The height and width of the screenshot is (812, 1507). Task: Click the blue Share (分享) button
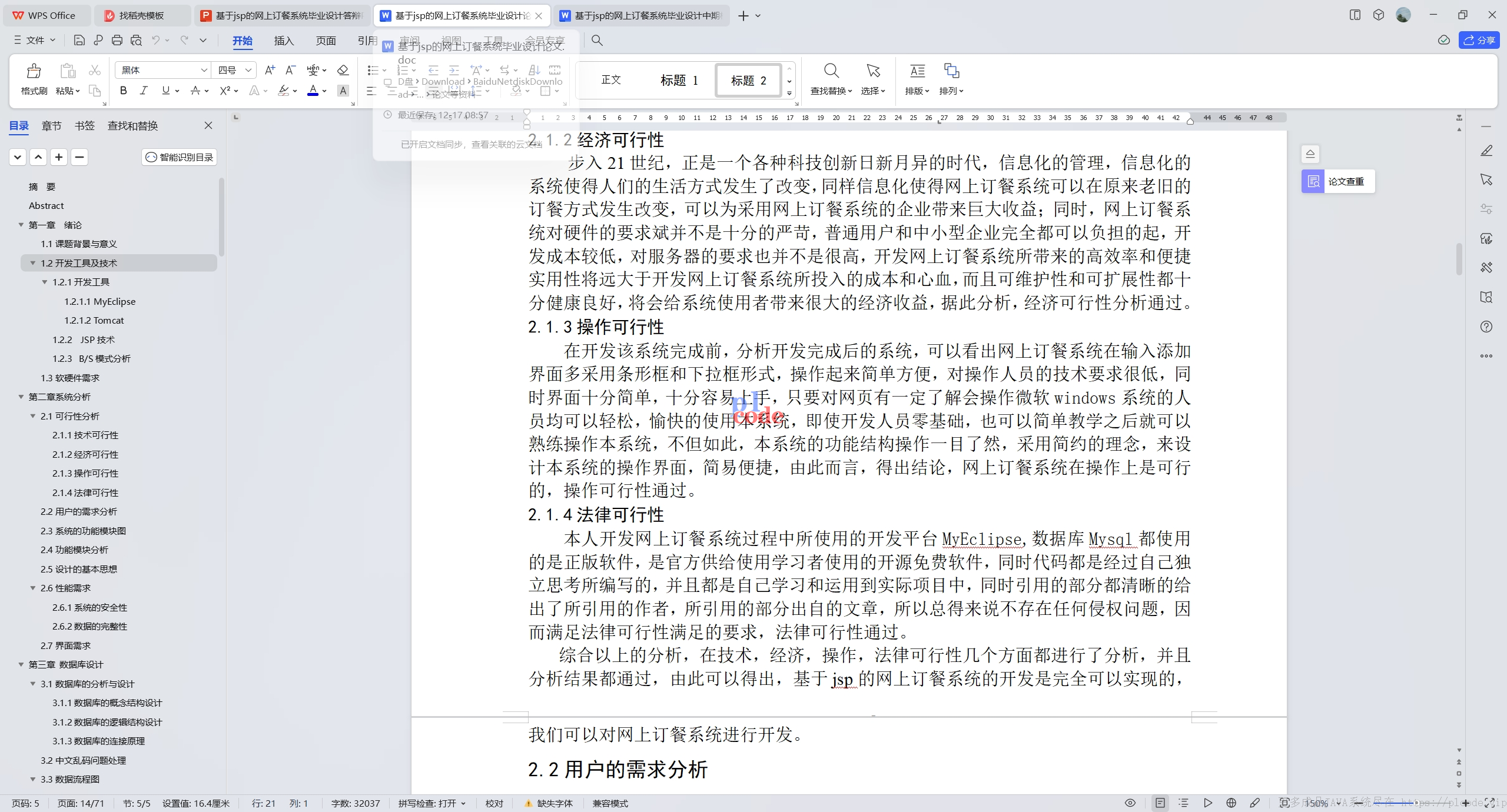tap(1479, 40)
